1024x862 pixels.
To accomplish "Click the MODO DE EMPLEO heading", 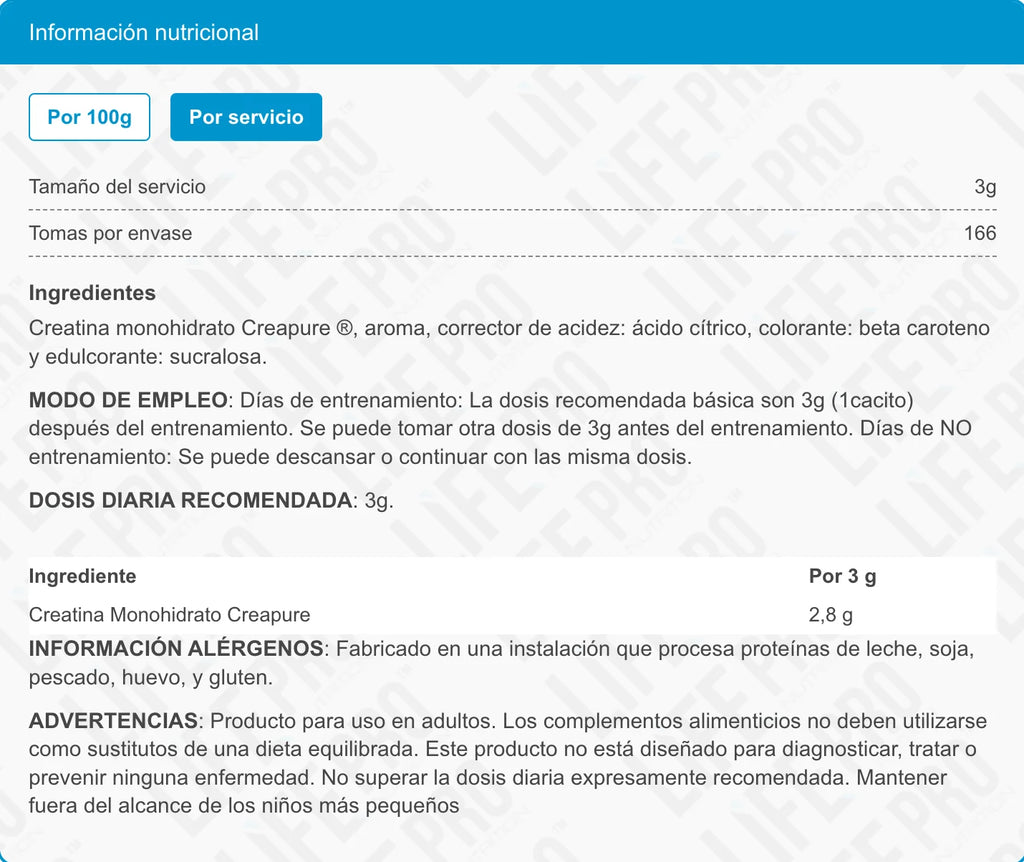I will 128,400.
